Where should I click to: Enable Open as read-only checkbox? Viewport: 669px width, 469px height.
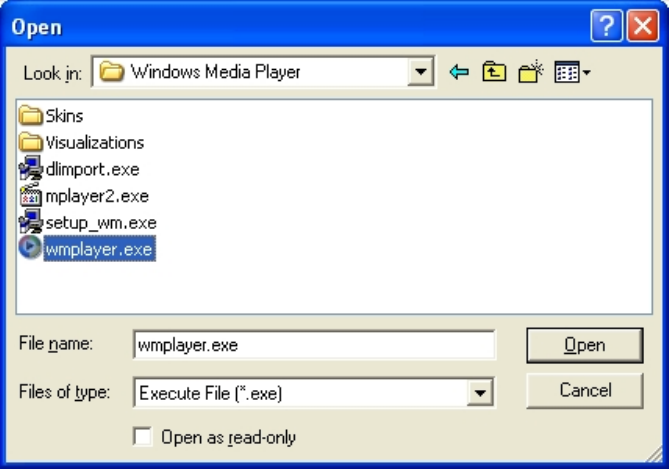coord(143,437)
